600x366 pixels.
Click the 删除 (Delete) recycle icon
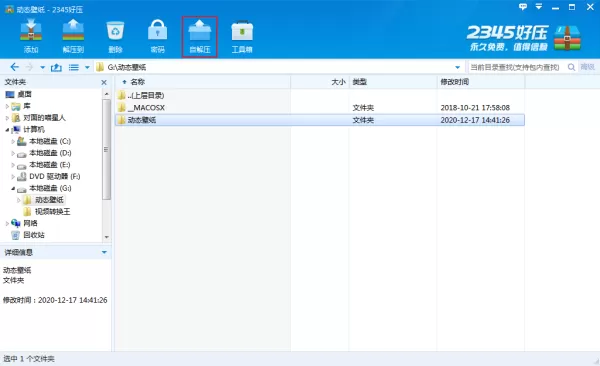[115, 36]
